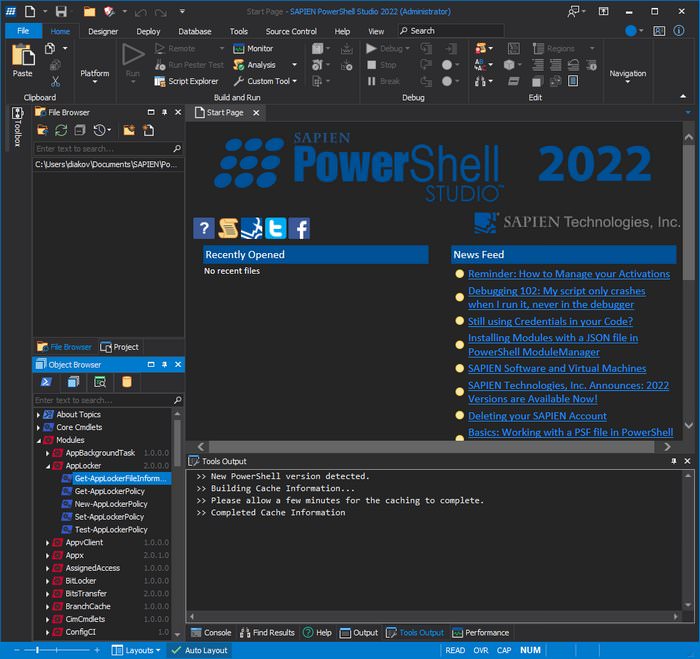This screenshot has height=659, width=700.
Task: Pin the Object Browser panel
Action: point(165,365)
